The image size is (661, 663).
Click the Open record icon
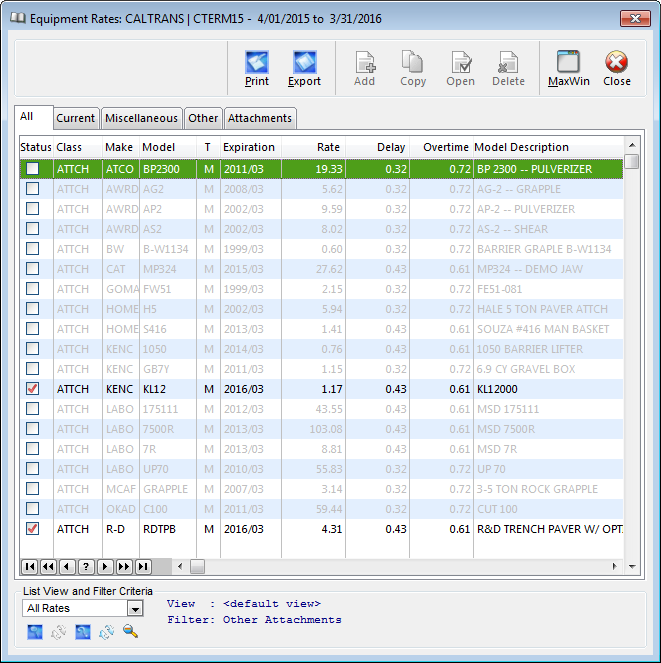461,62
